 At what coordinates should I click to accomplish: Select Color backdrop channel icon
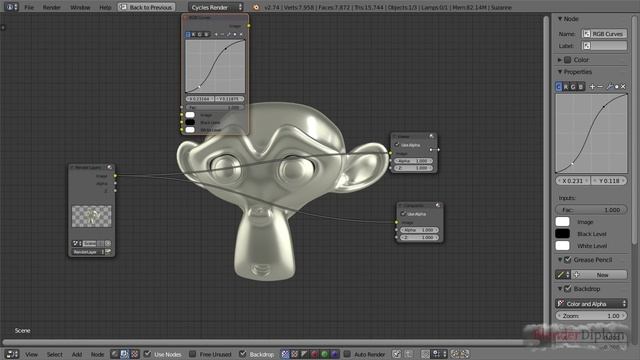tap(295, 354)
